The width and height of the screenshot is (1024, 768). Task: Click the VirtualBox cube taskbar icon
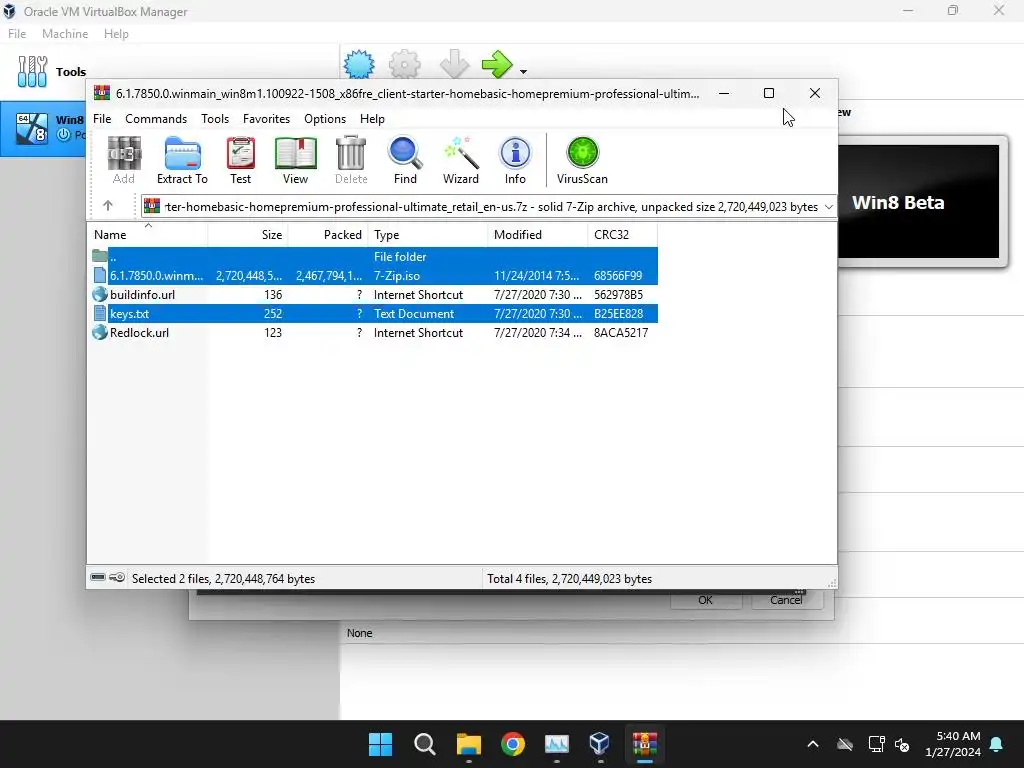600,744
